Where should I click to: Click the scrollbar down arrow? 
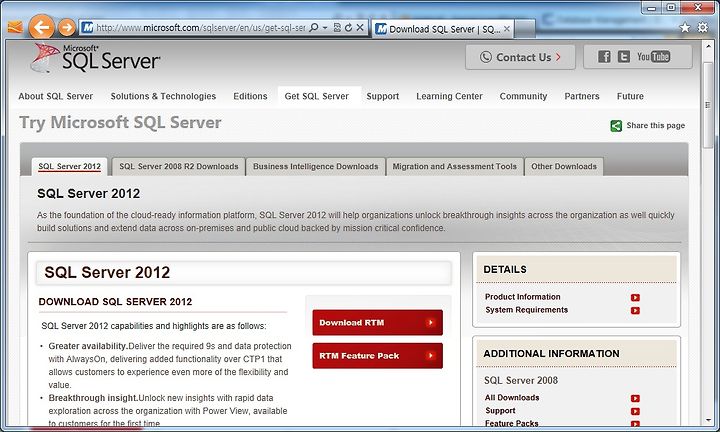pyautogui.click(x=707, y=420)
